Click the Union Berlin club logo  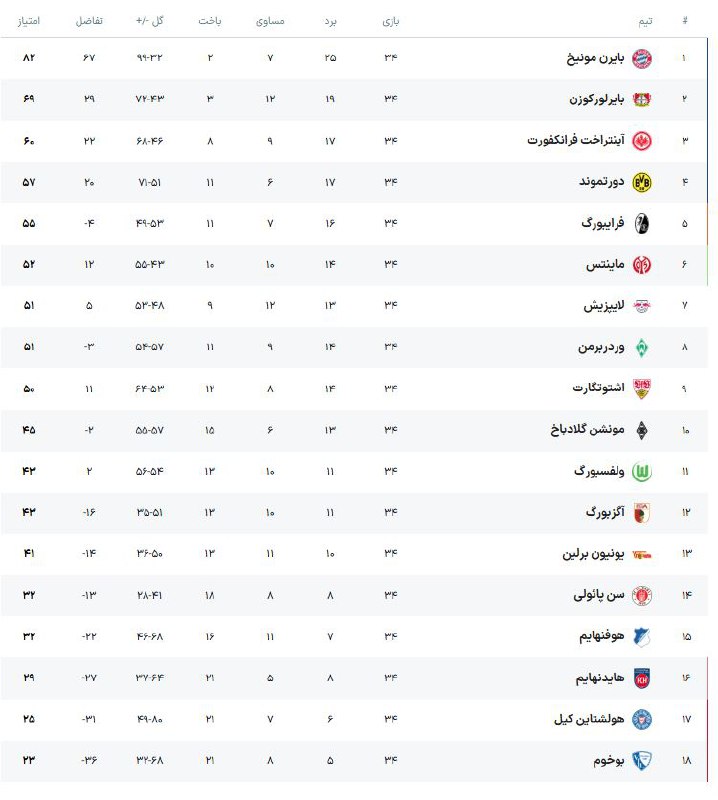pos(642,554)
